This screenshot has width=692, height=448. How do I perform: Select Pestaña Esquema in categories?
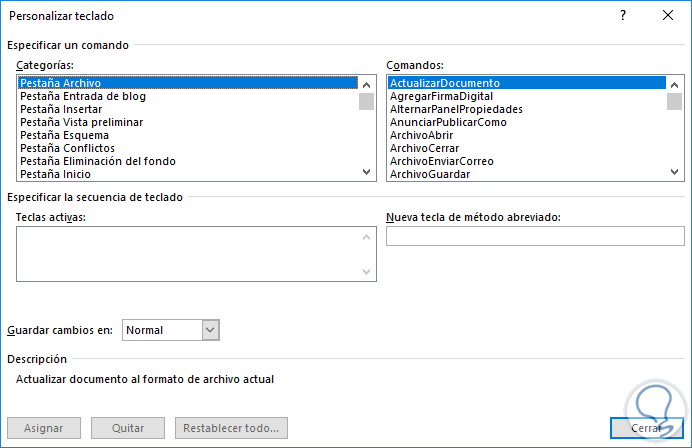pos(64,135)
